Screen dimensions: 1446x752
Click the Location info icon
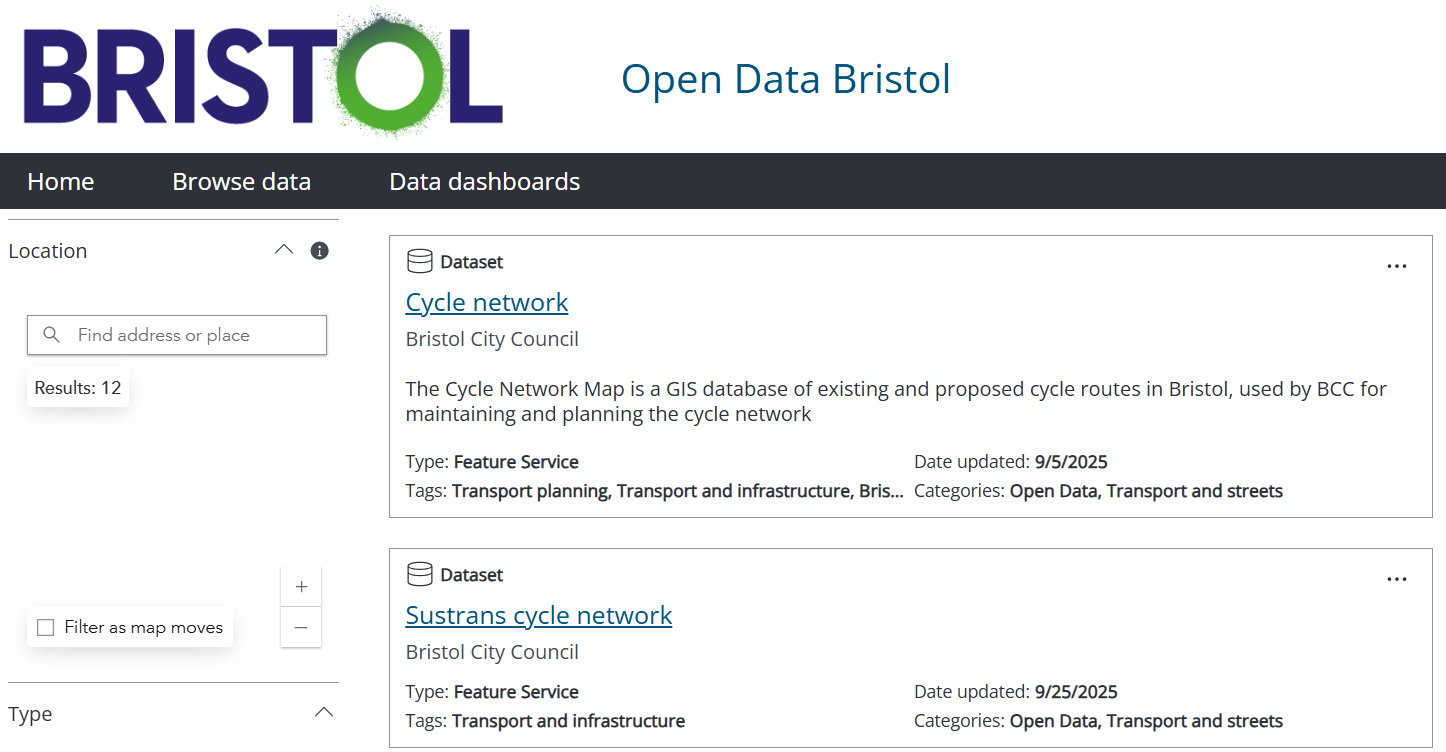click(320, 251)
